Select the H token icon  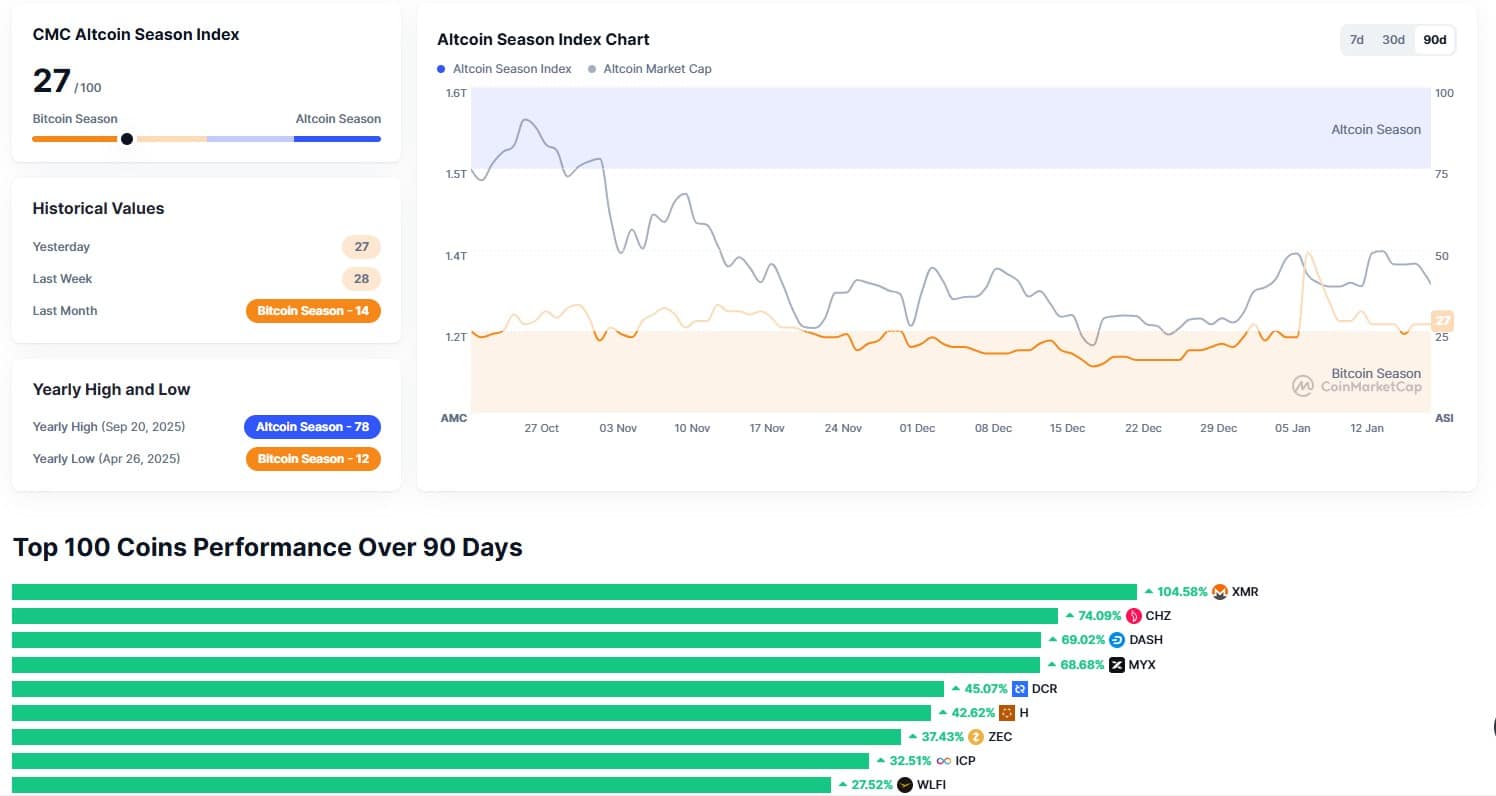pyautogui.click(x=1007, y=712)
